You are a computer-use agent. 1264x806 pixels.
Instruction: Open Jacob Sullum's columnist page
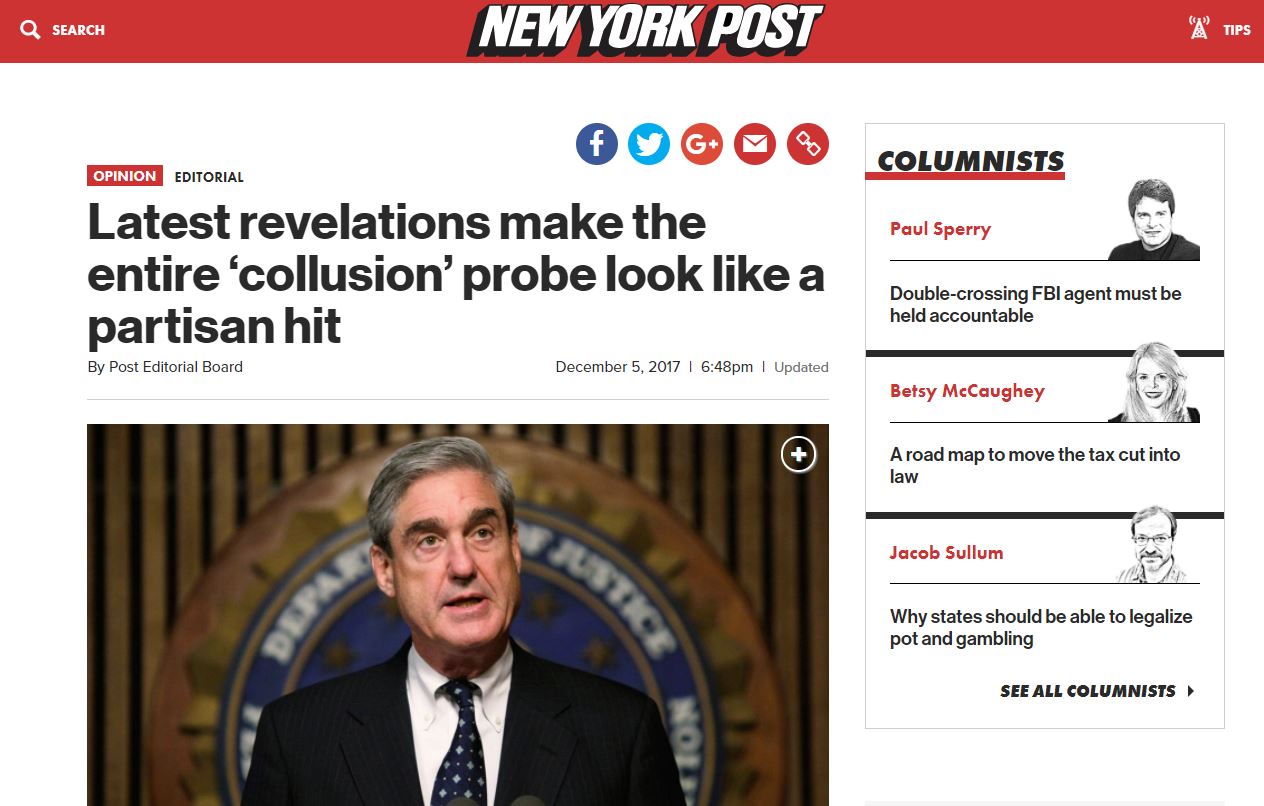946,552
